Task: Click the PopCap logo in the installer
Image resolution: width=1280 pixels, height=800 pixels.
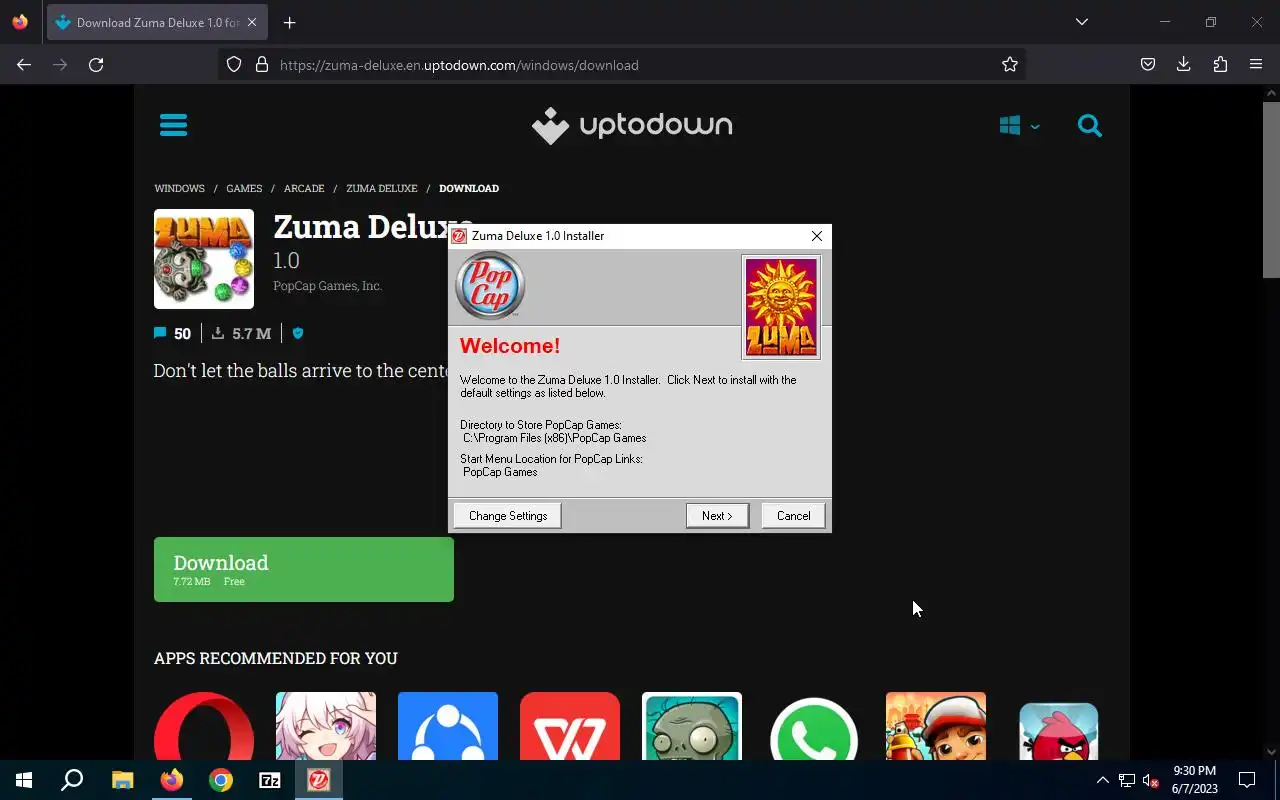Action: (490, 286)
